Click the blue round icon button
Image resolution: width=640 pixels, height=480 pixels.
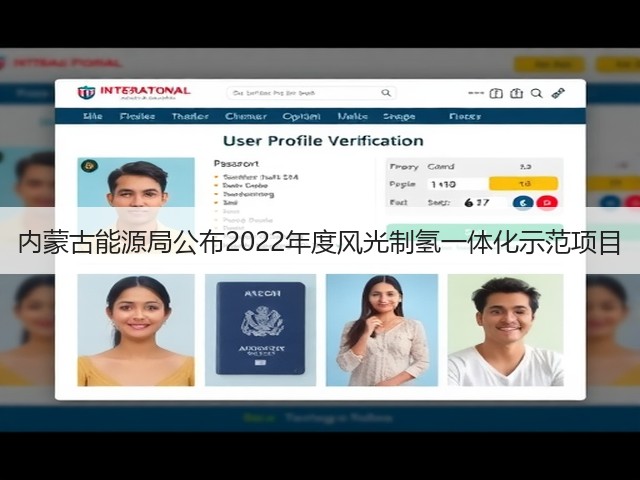[523, 202]
